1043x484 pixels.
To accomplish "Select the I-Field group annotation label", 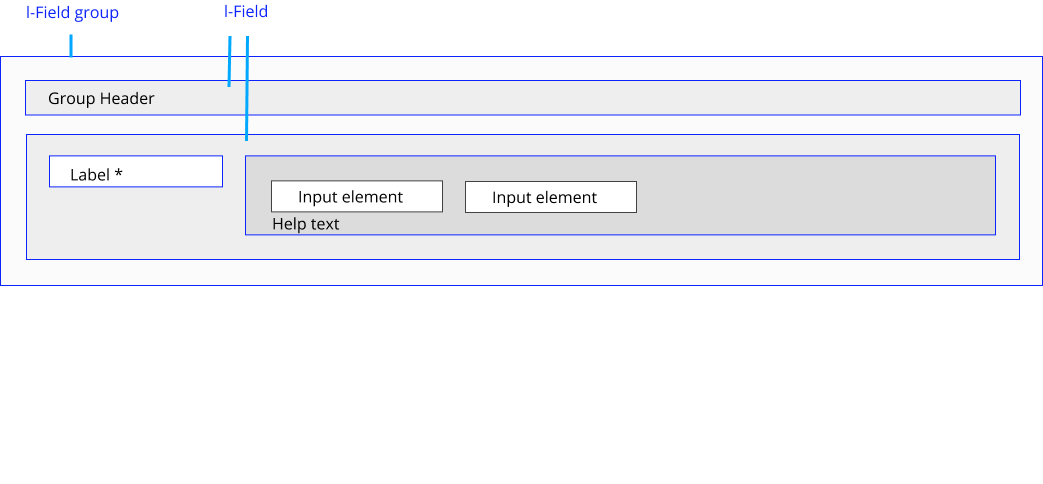I will [73, 13].
